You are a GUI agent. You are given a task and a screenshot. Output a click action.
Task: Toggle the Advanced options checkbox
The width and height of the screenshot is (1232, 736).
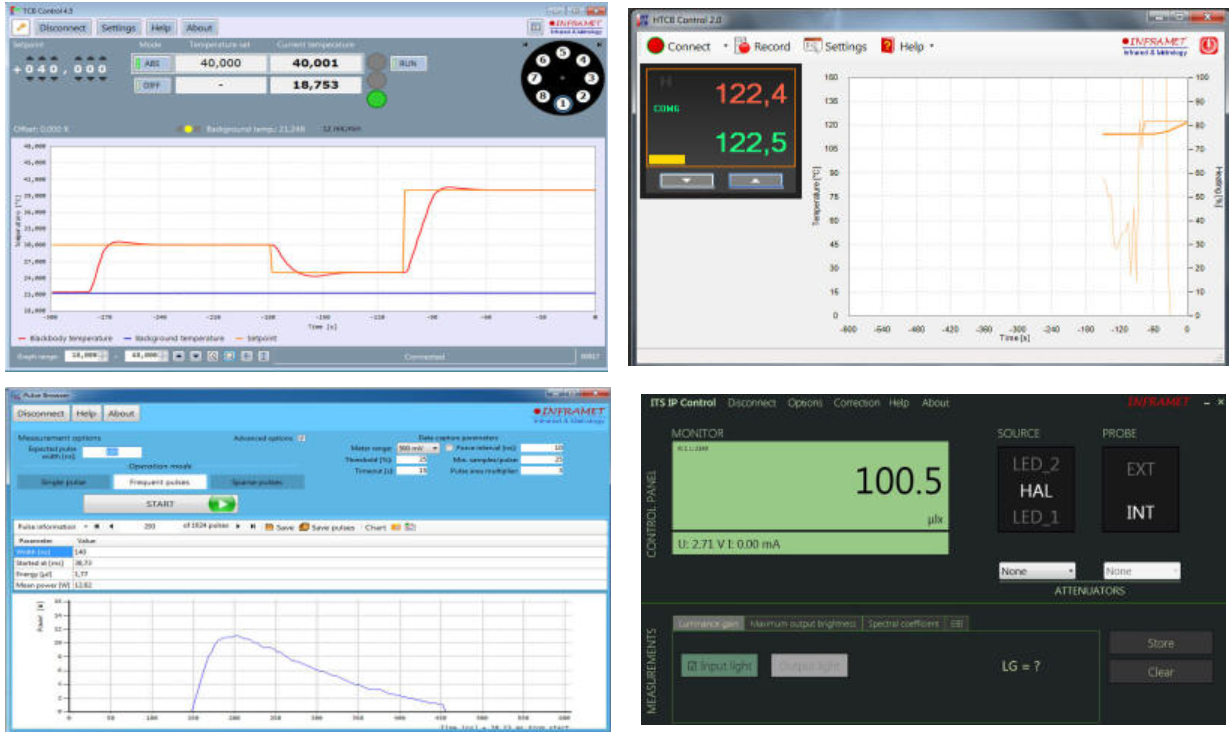(302, 438)
